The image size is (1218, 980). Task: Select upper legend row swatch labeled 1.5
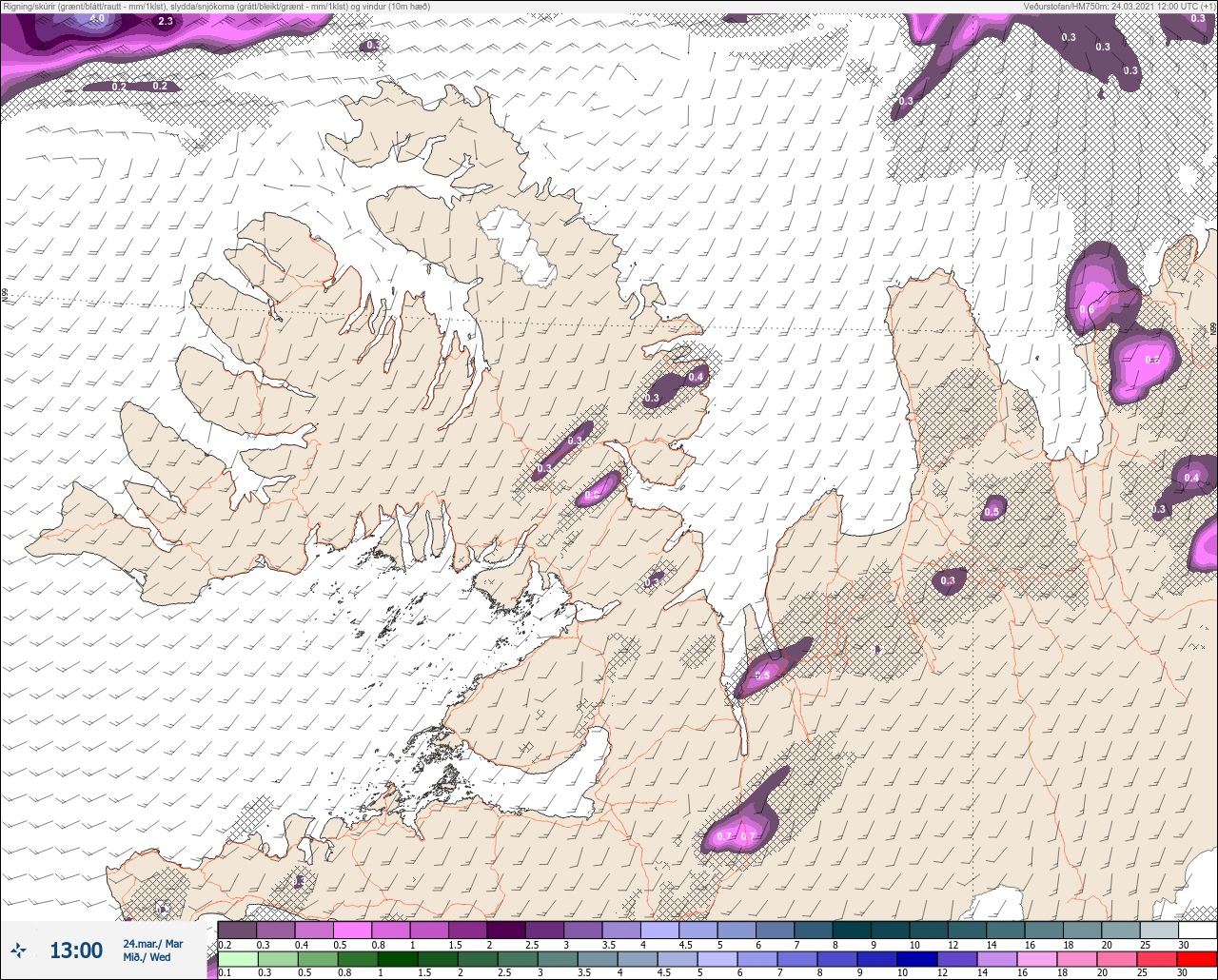(x=467, y=930)
